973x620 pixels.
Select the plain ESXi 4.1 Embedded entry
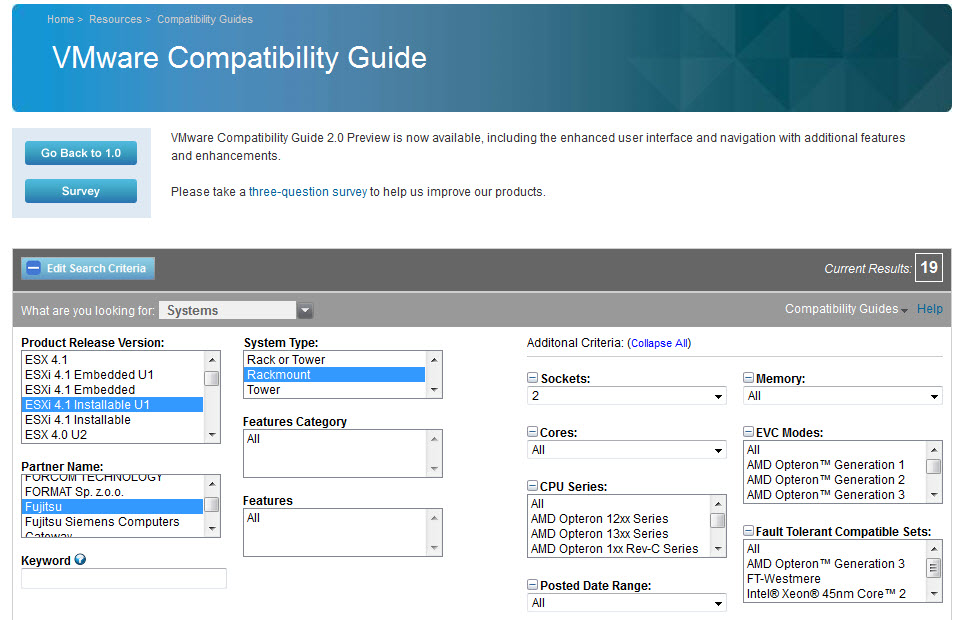pyautogui.click(x=112, y=390)
